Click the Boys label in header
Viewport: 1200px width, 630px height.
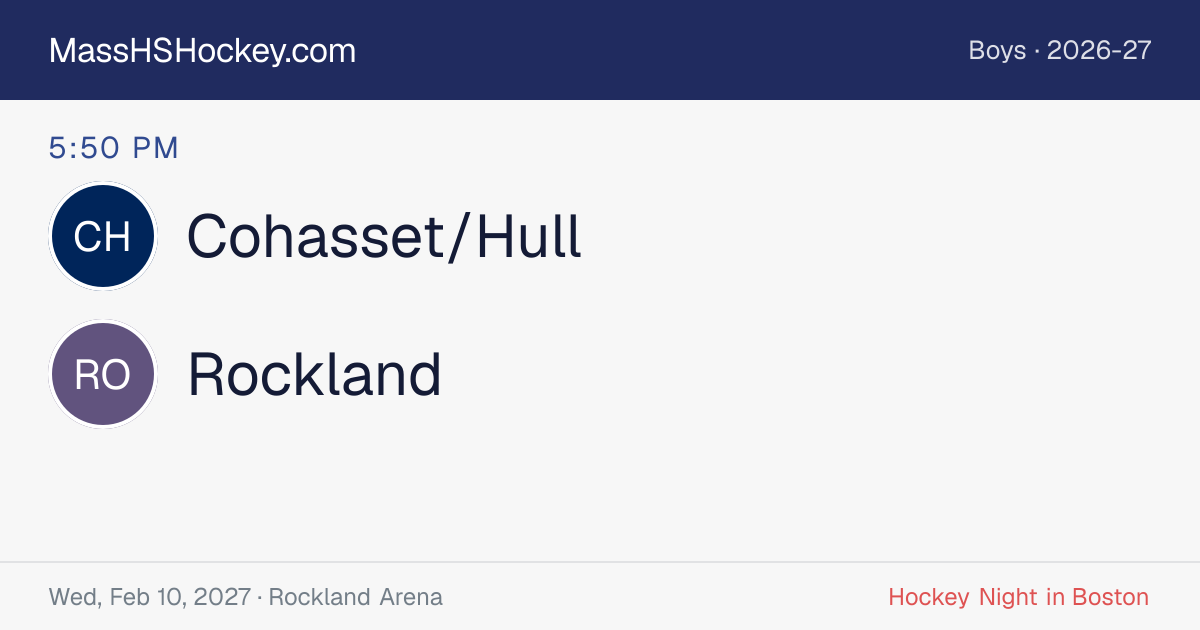tap(997, 51)
